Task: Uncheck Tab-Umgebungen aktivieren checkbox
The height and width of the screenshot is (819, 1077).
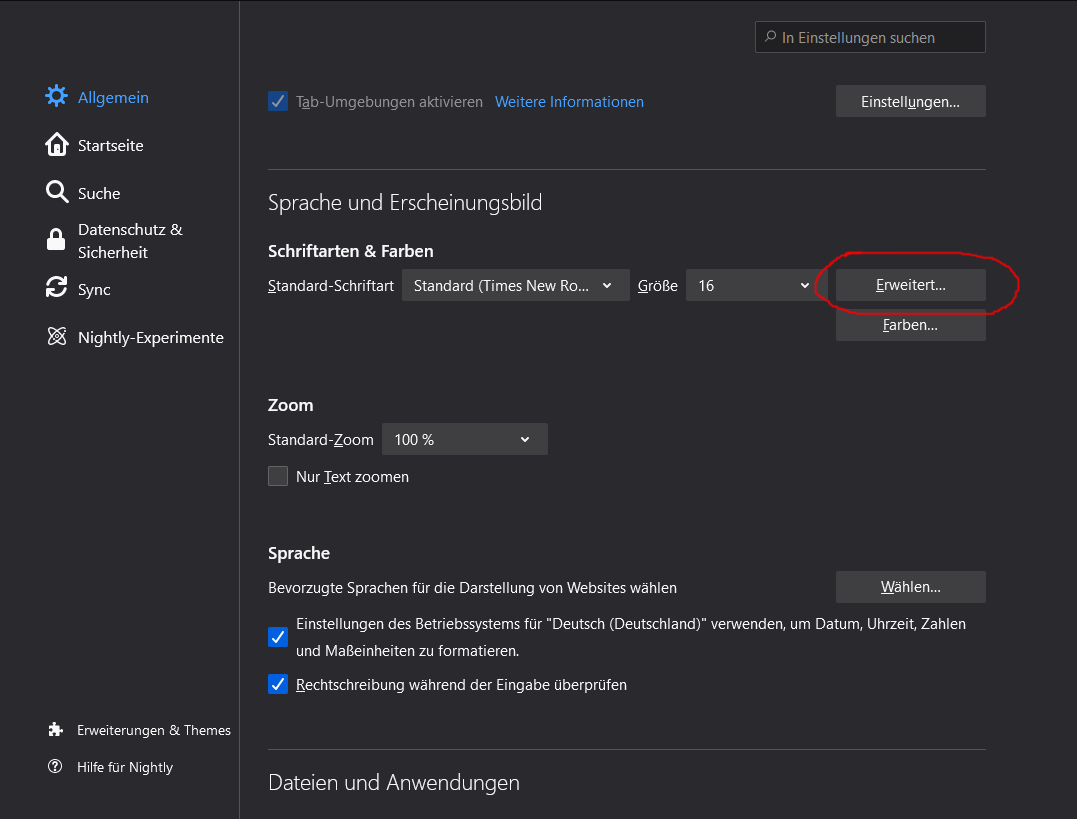Action: (278, 102)
